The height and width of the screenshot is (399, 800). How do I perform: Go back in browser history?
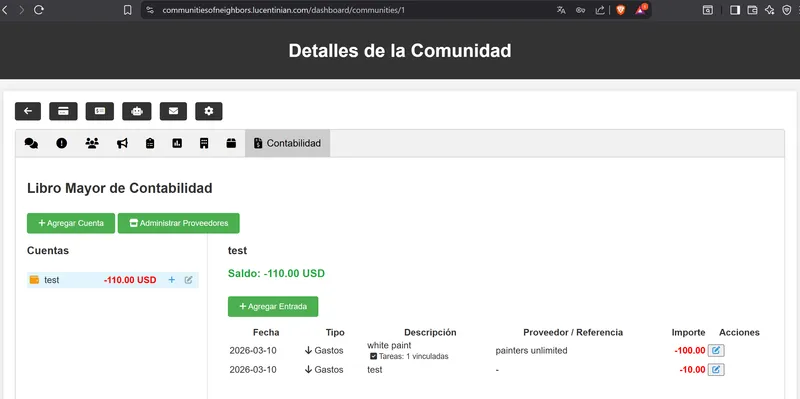coord(4,10)
